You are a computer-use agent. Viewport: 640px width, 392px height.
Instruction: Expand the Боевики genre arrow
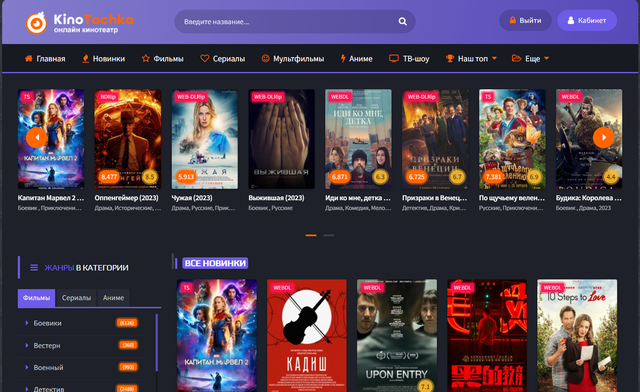27,323
